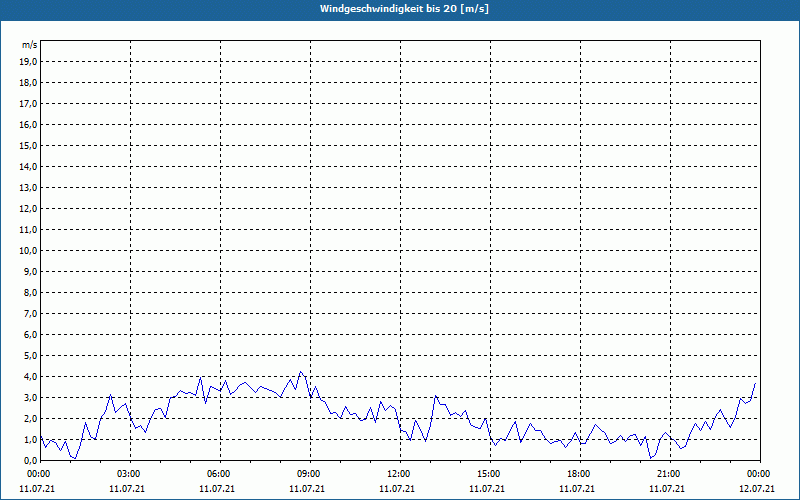Click the 12.07.21 date label
Screen dimensions: 800x500
coord(757,489)
